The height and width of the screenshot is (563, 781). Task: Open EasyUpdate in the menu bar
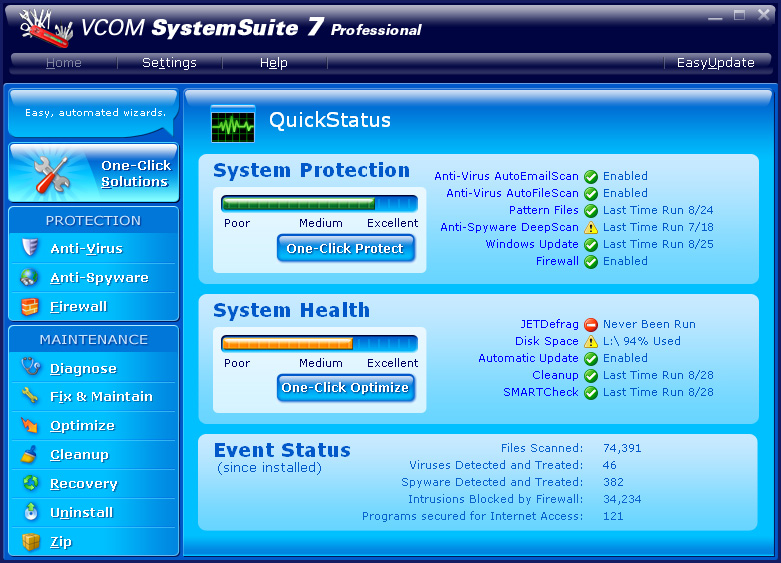[715, 63]
